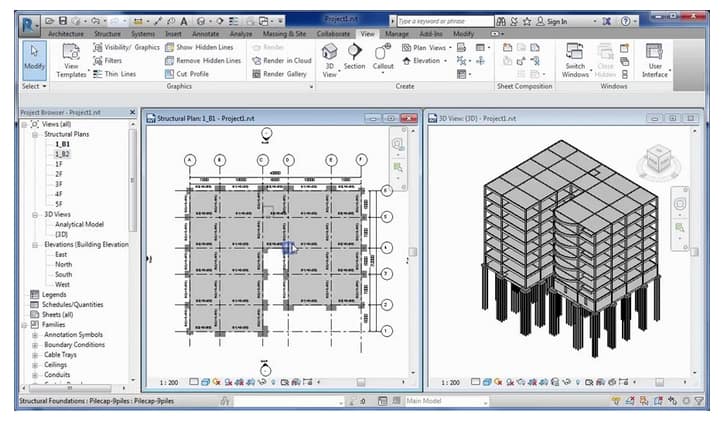Image resolution: width=722 pixels, height=421 pixels.
Task: Collapse the 3D Views node
Action: pyautogui.click(x=35, y=215)
